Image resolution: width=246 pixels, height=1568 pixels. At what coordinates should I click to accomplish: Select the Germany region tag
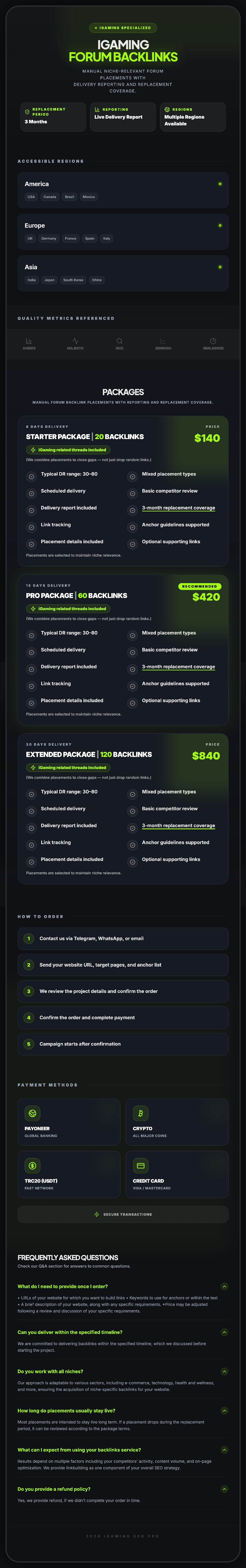(49, 239)
